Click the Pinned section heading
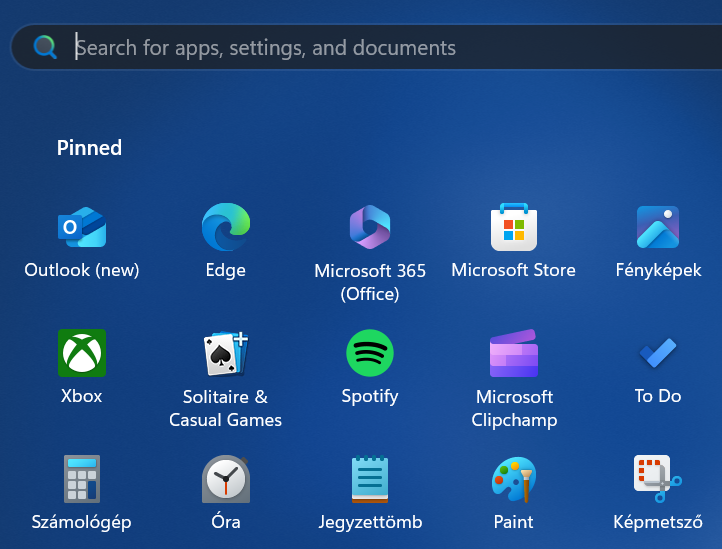 89,148
